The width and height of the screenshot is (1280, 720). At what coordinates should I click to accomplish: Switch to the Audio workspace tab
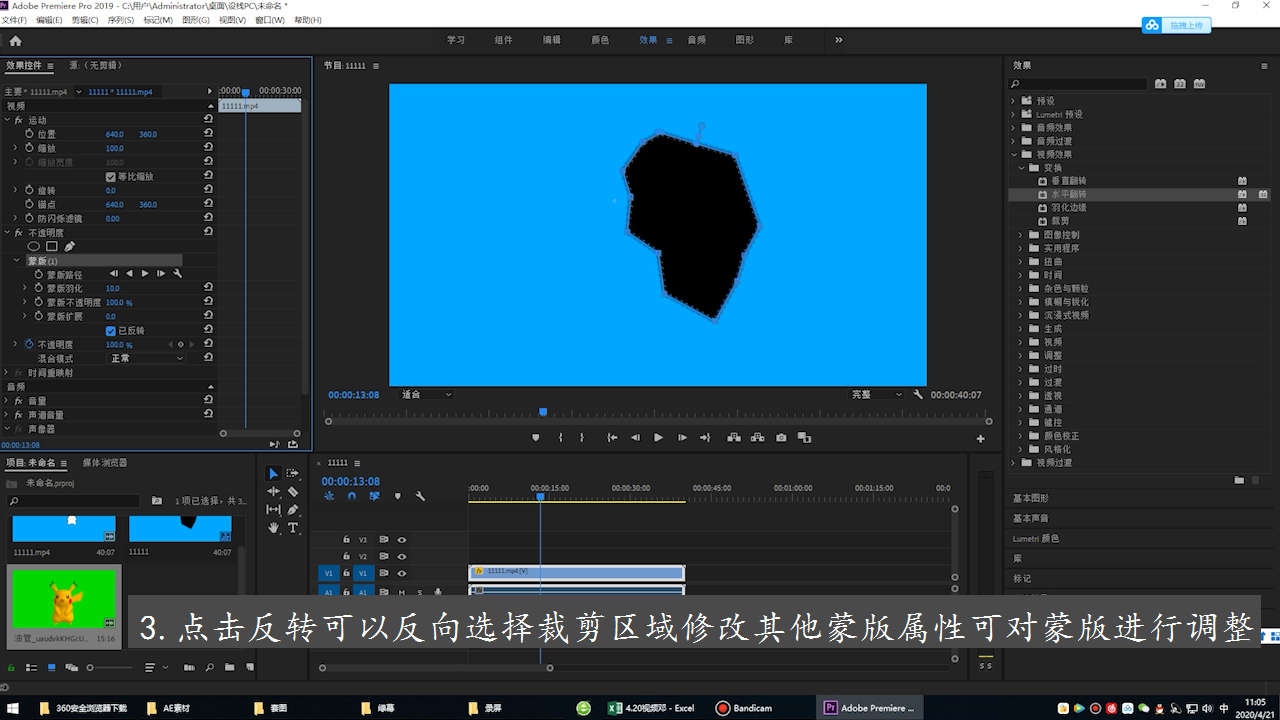click(696, 40)
